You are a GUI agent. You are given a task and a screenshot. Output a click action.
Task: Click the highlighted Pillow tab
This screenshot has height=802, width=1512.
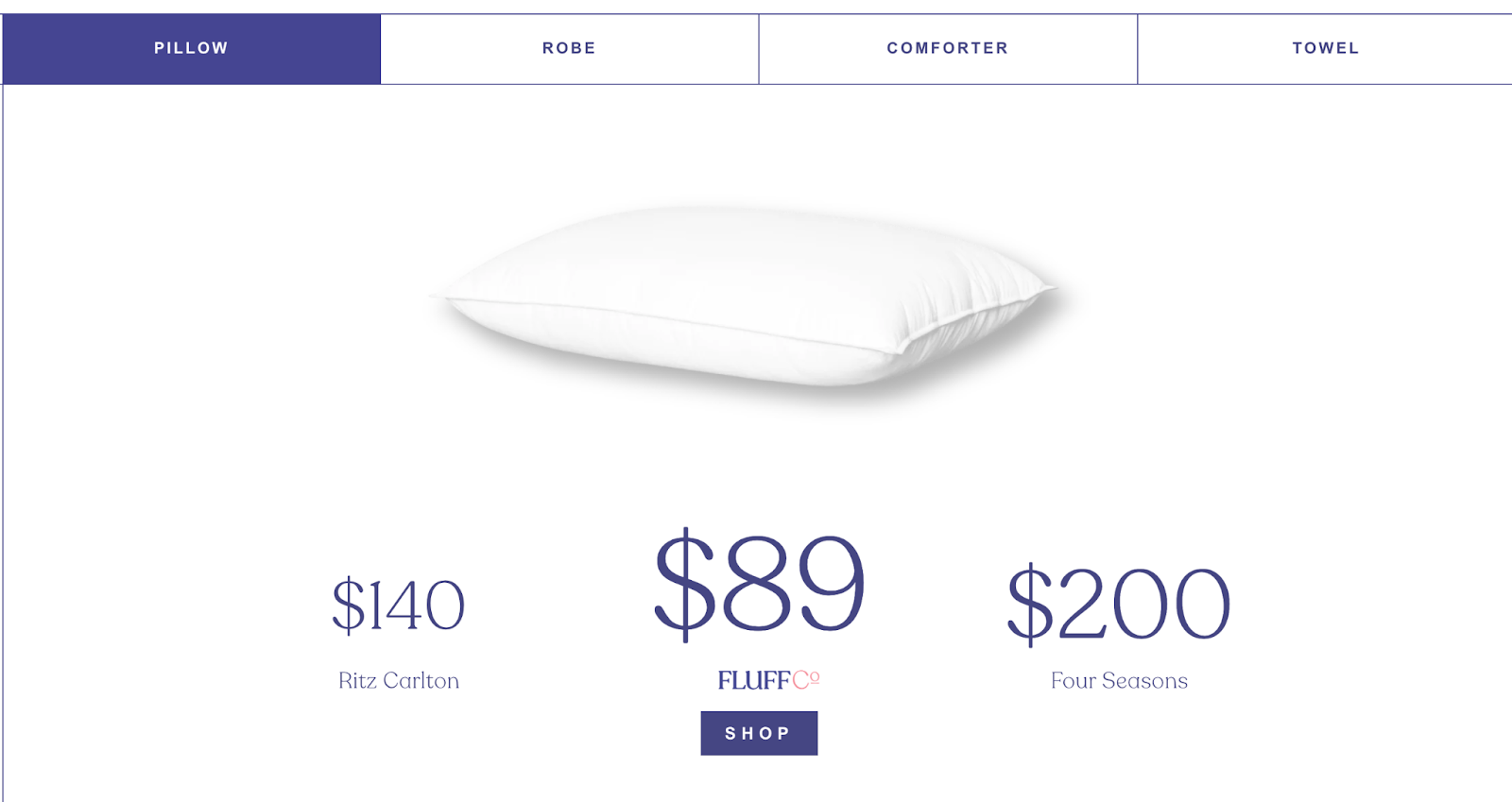(191, 48)
